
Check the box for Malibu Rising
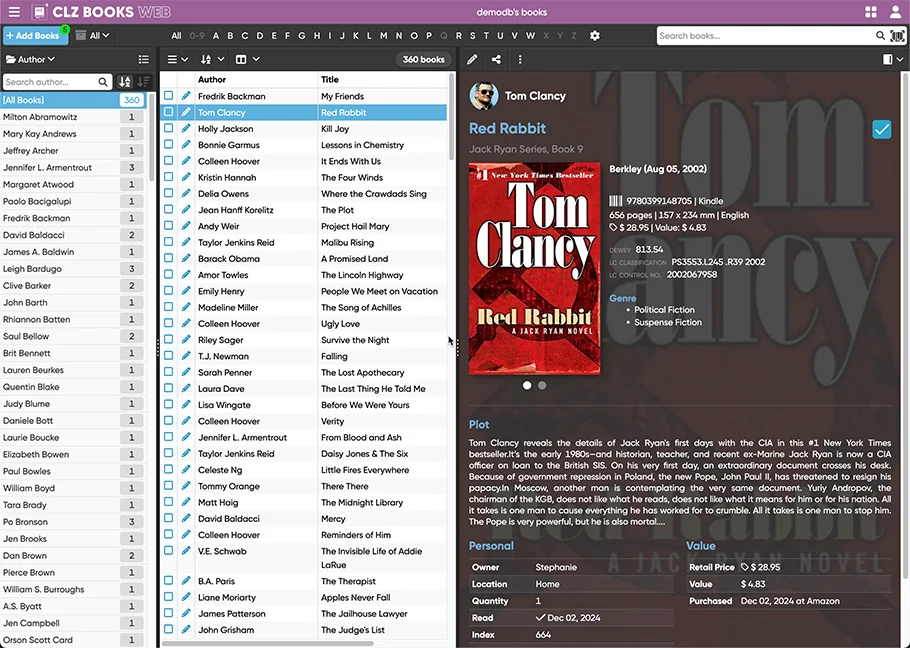point(168,241)
